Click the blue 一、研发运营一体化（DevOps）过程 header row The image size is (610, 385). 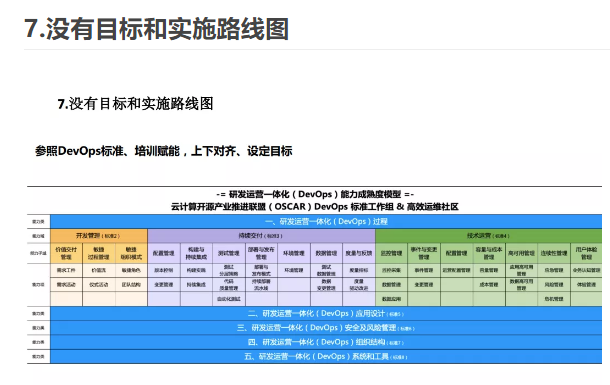click(x=326, y=221)
